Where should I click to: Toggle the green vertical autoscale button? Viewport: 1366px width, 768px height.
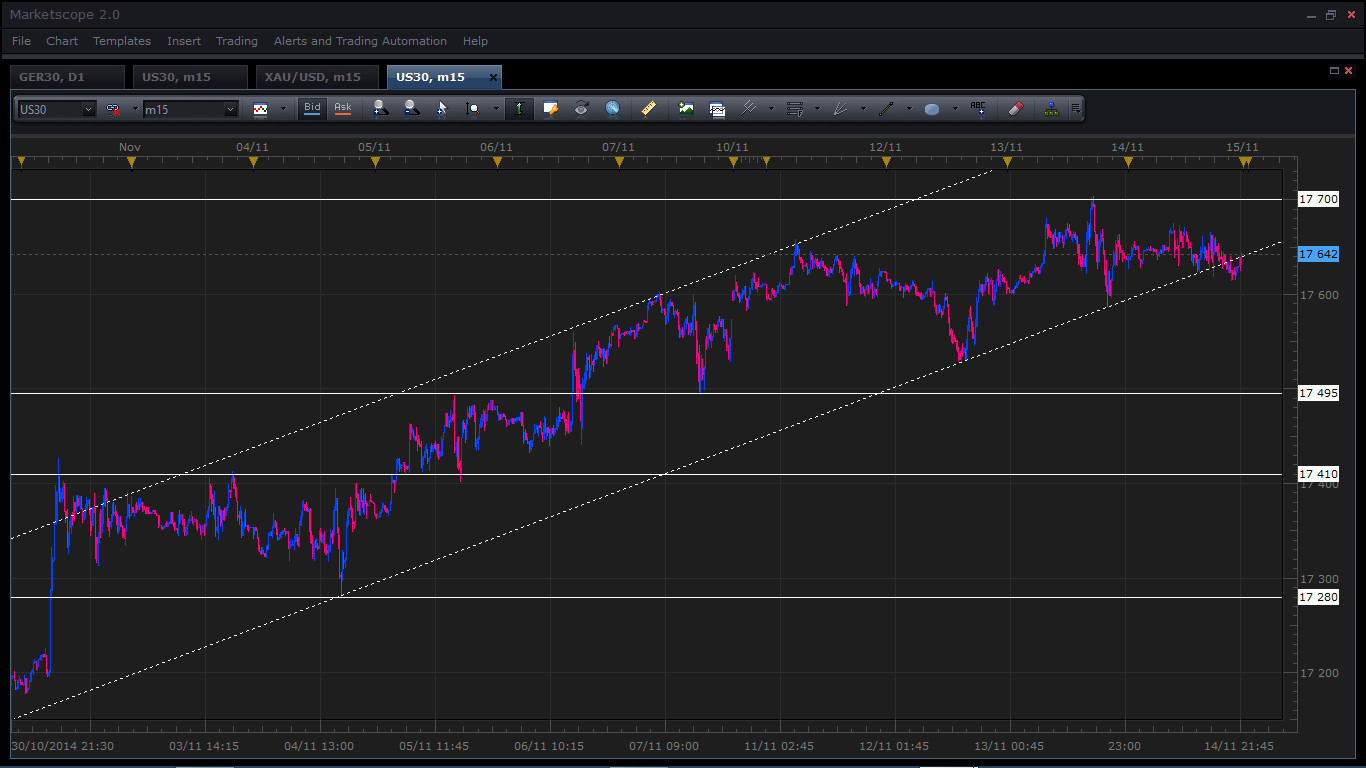pos(519,109)
